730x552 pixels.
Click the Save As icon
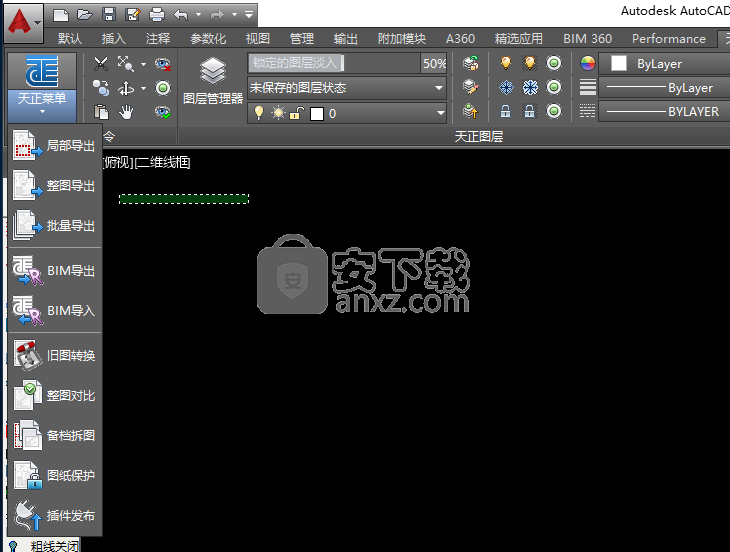pos(133,15)
